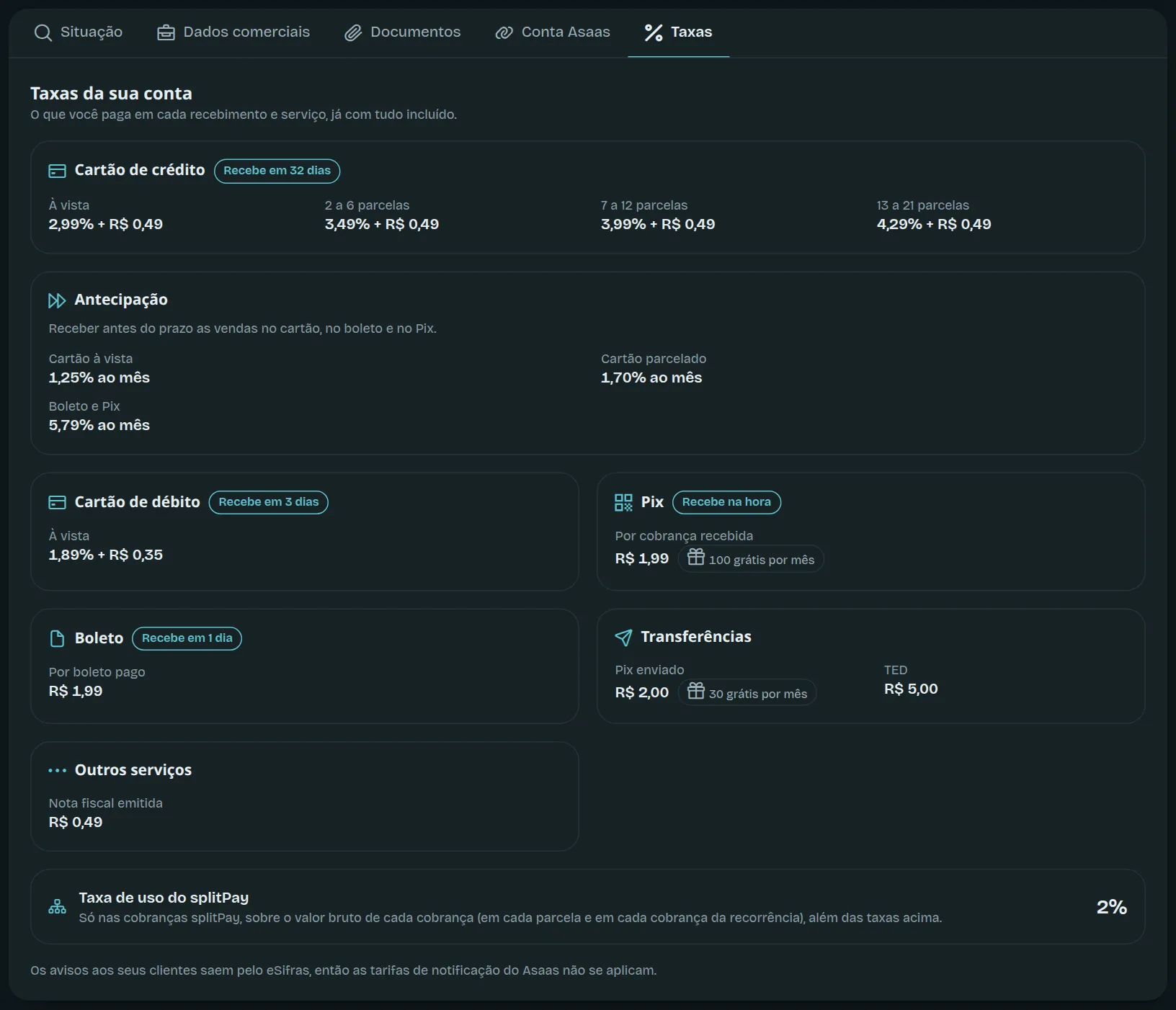Click the paperclip icon beside Documentos
1176x1010 pixels.
pyautogui.click(x=353, y=33)
